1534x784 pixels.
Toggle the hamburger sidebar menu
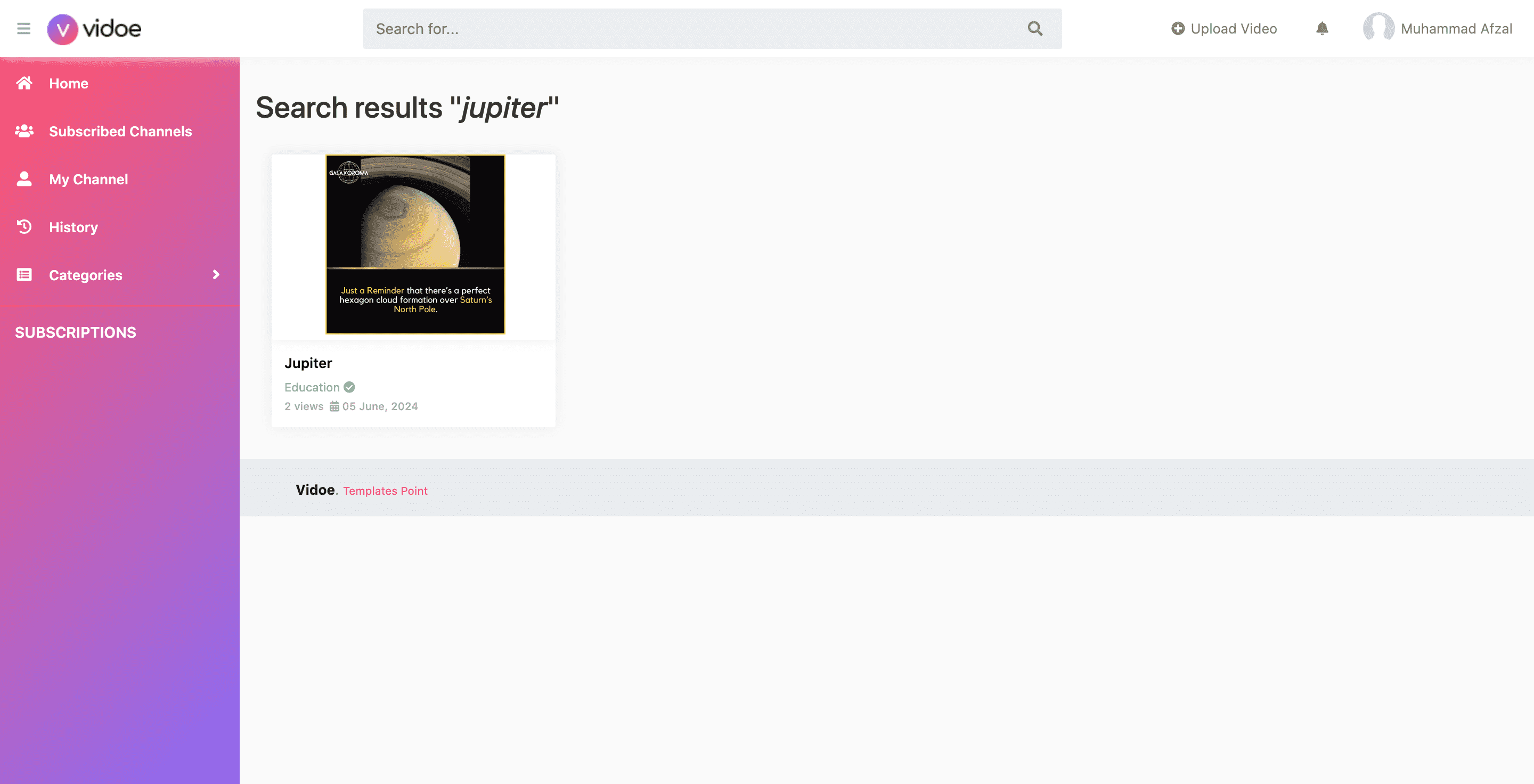pos(24,29)
